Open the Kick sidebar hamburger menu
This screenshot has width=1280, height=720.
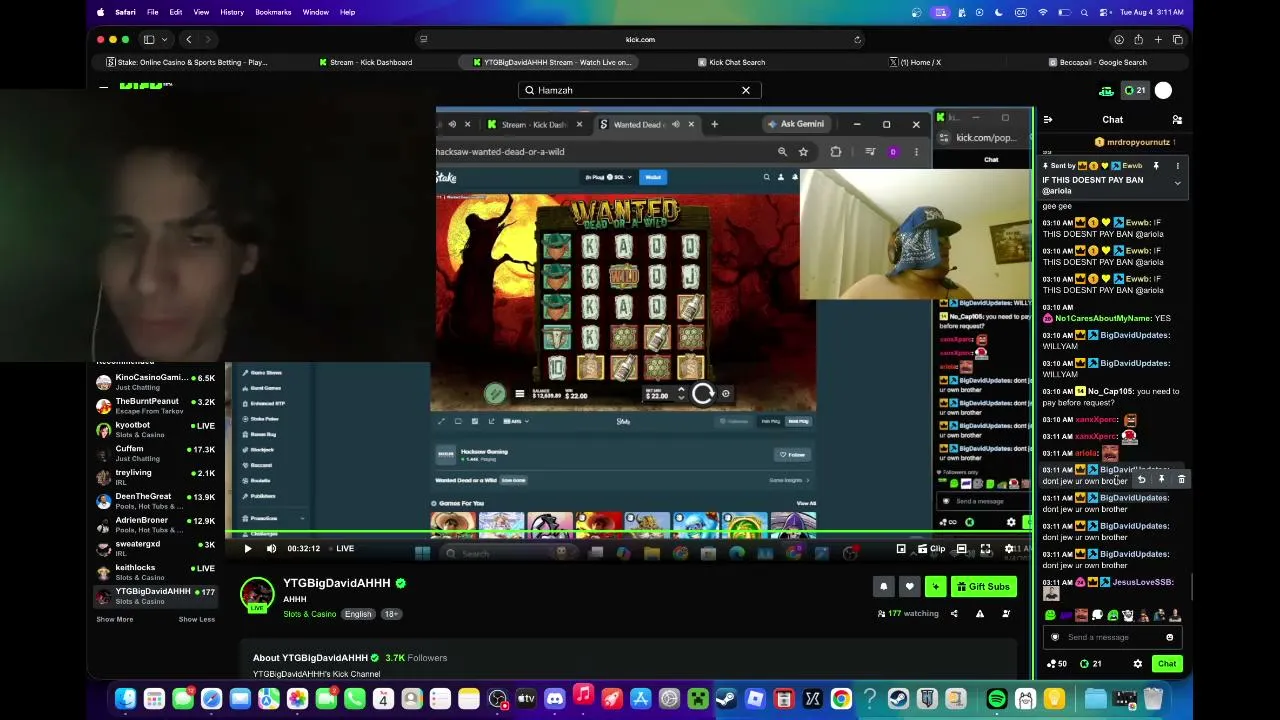pyautogui.click(x=104, y=88)
